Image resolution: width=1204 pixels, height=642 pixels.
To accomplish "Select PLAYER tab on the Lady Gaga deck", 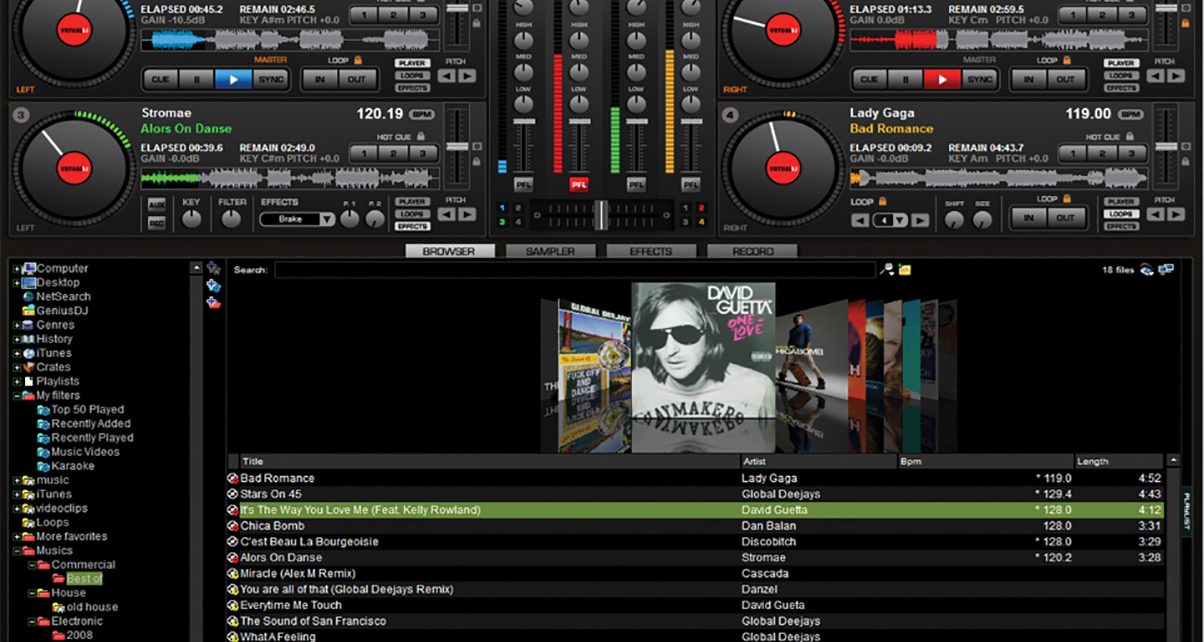I will (x=1121, y=202).
